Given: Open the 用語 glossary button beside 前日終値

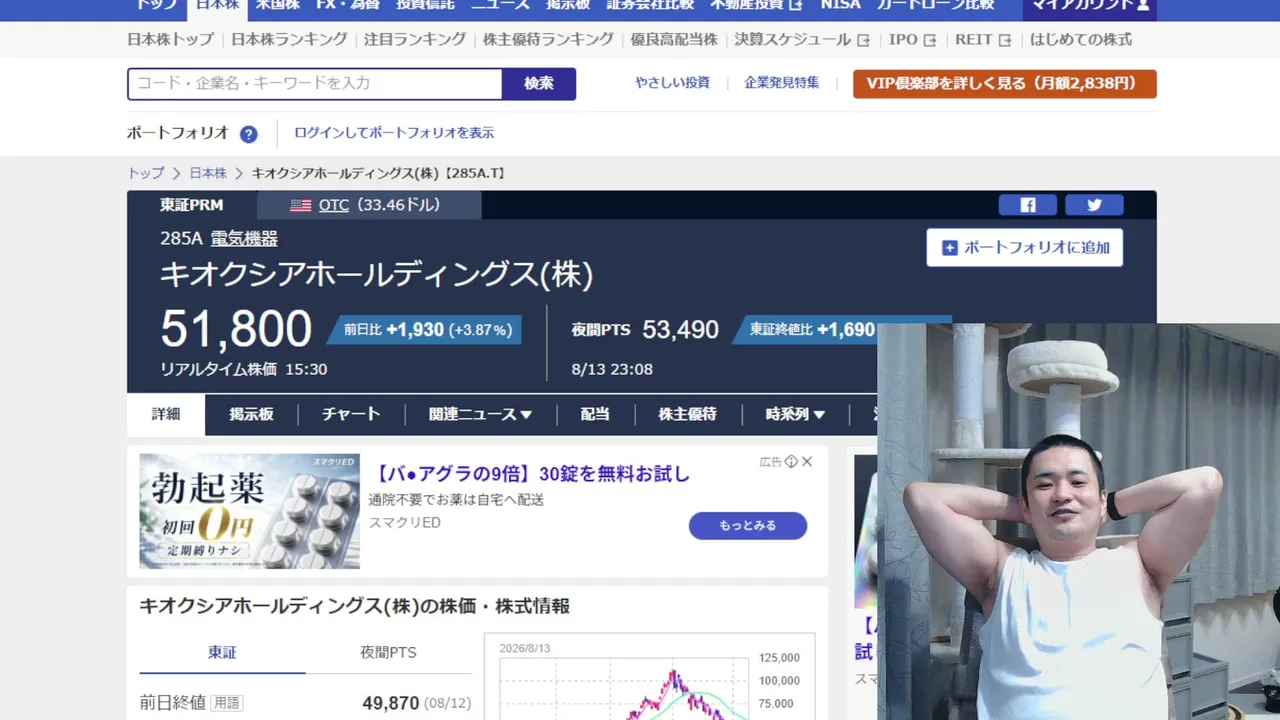Looking at the screenshot, I should pyautogui.click(x=227, y=704).
